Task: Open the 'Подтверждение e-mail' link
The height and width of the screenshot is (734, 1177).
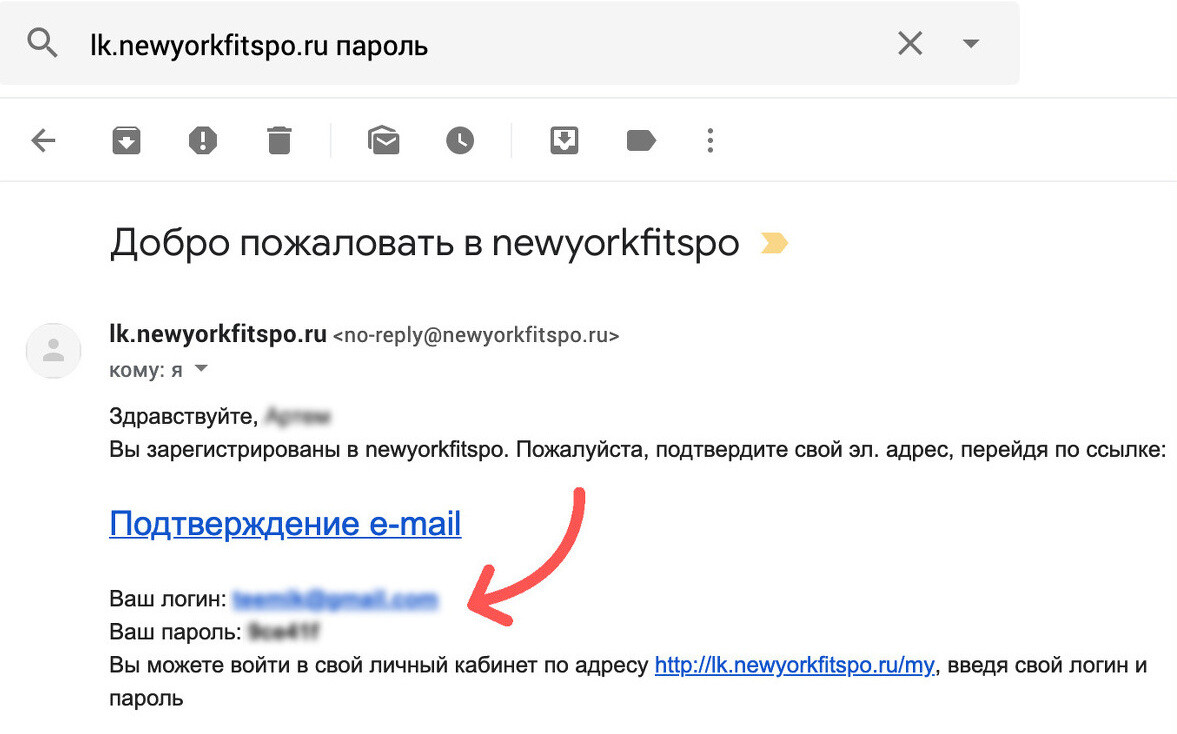Action: tap(285, 524)
